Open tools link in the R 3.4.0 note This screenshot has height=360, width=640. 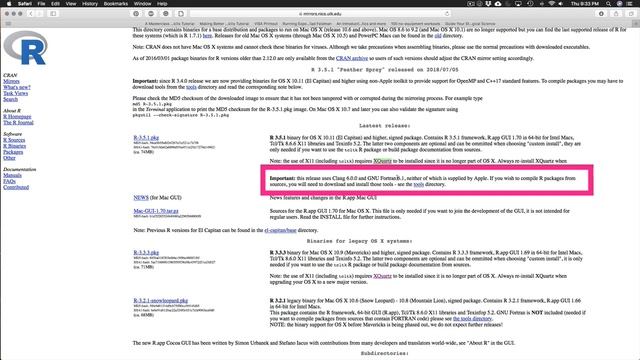point(191,87)
